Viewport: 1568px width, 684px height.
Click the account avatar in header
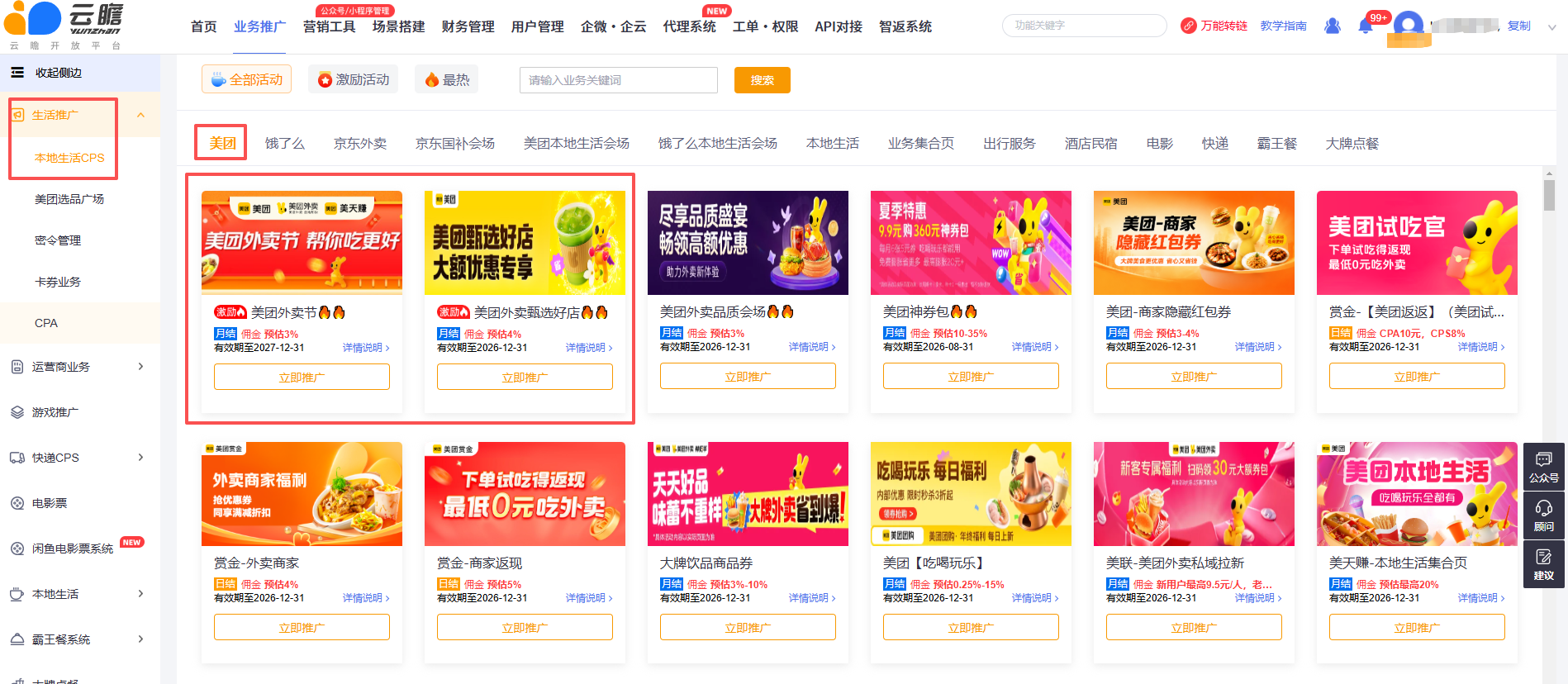tap(1408, 26)
